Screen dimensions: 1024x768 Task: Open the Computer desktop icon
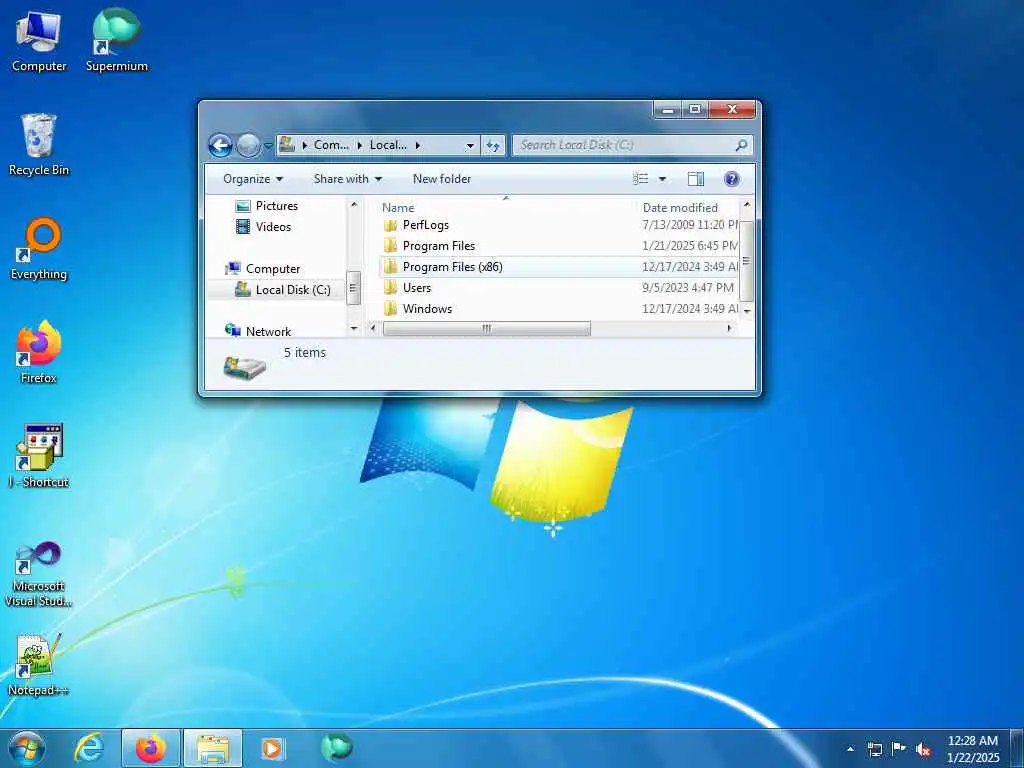pyautogui.click(x=39, y=42)
